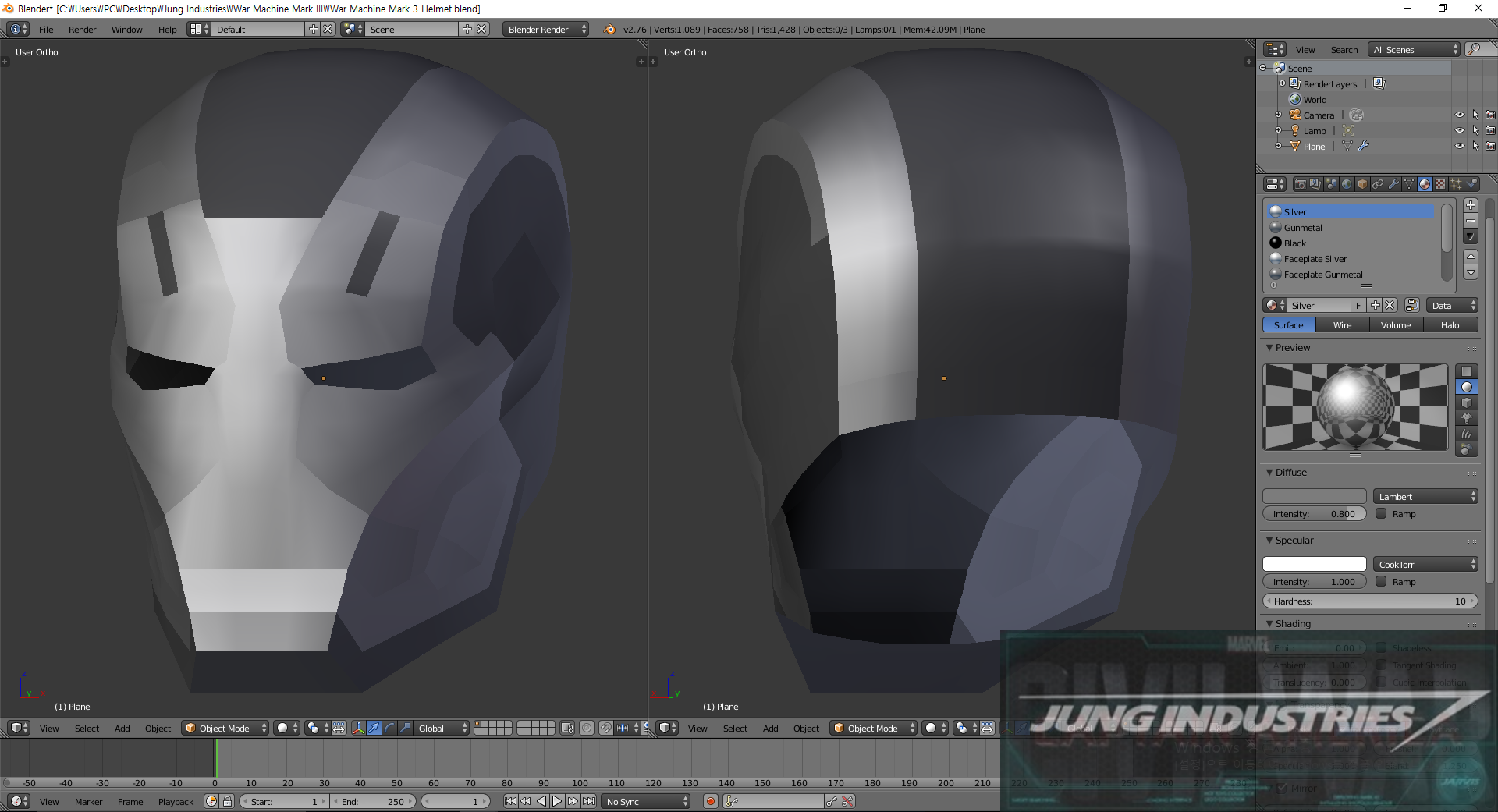Click the specular white color swatch
The width and height of the screenshot is (1498, 812).
point(1314,564)
